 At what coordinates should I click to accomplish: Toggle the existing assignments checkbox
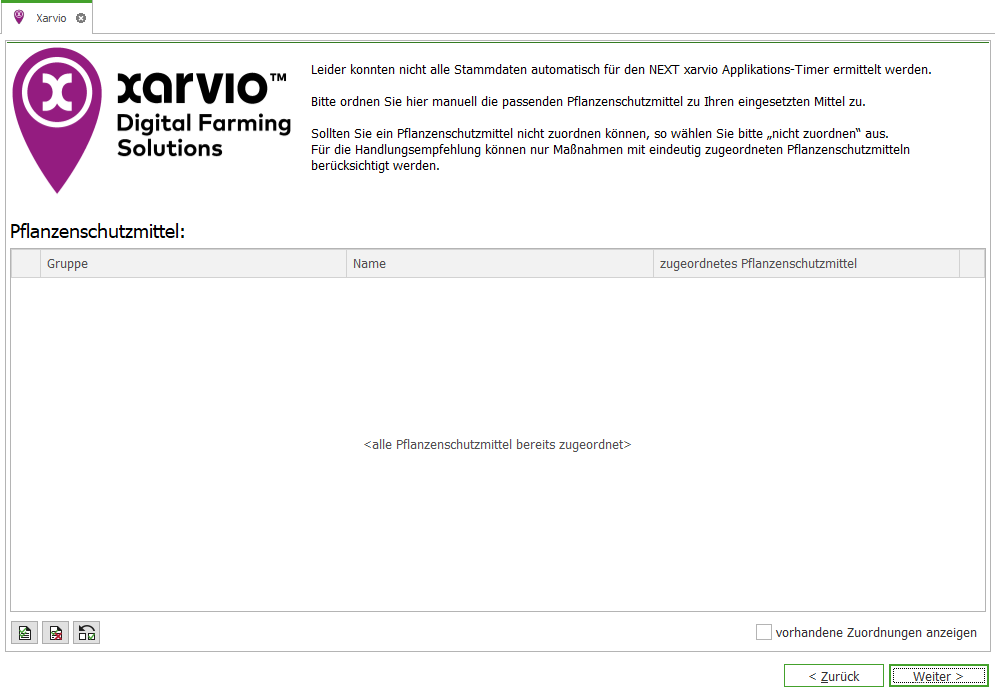[763, 632]
